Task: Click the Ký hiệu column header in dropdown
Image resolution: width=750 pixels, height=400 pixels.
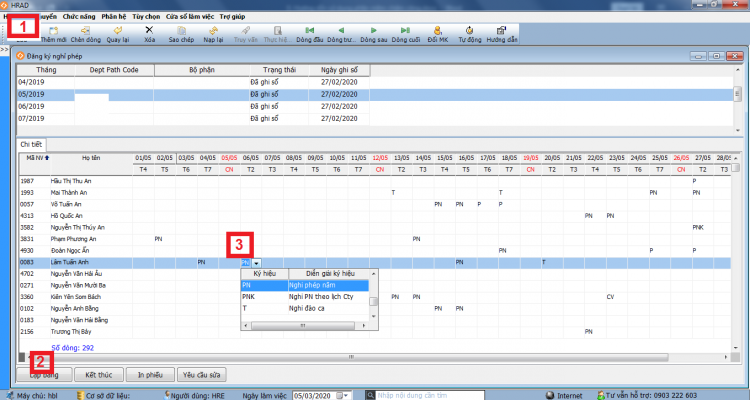Action: tap(265, 274)
